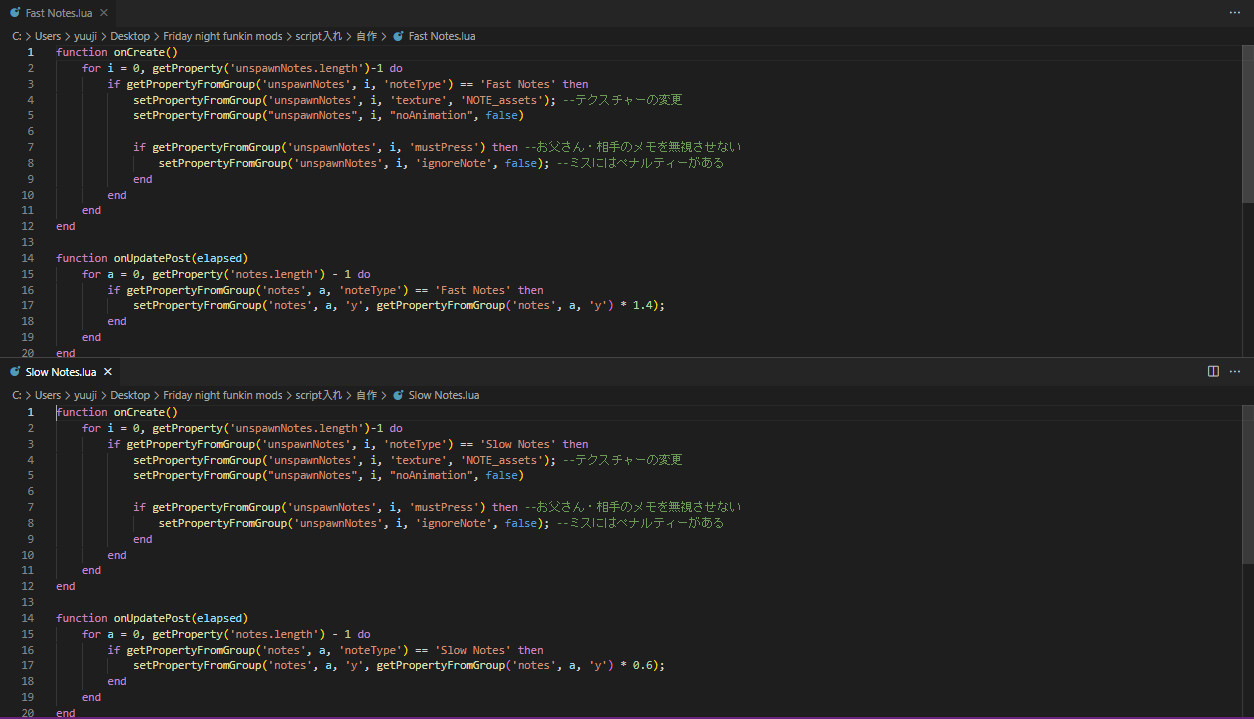Open the 自作 breadcrumb dropdown

[x=366, y=35]
